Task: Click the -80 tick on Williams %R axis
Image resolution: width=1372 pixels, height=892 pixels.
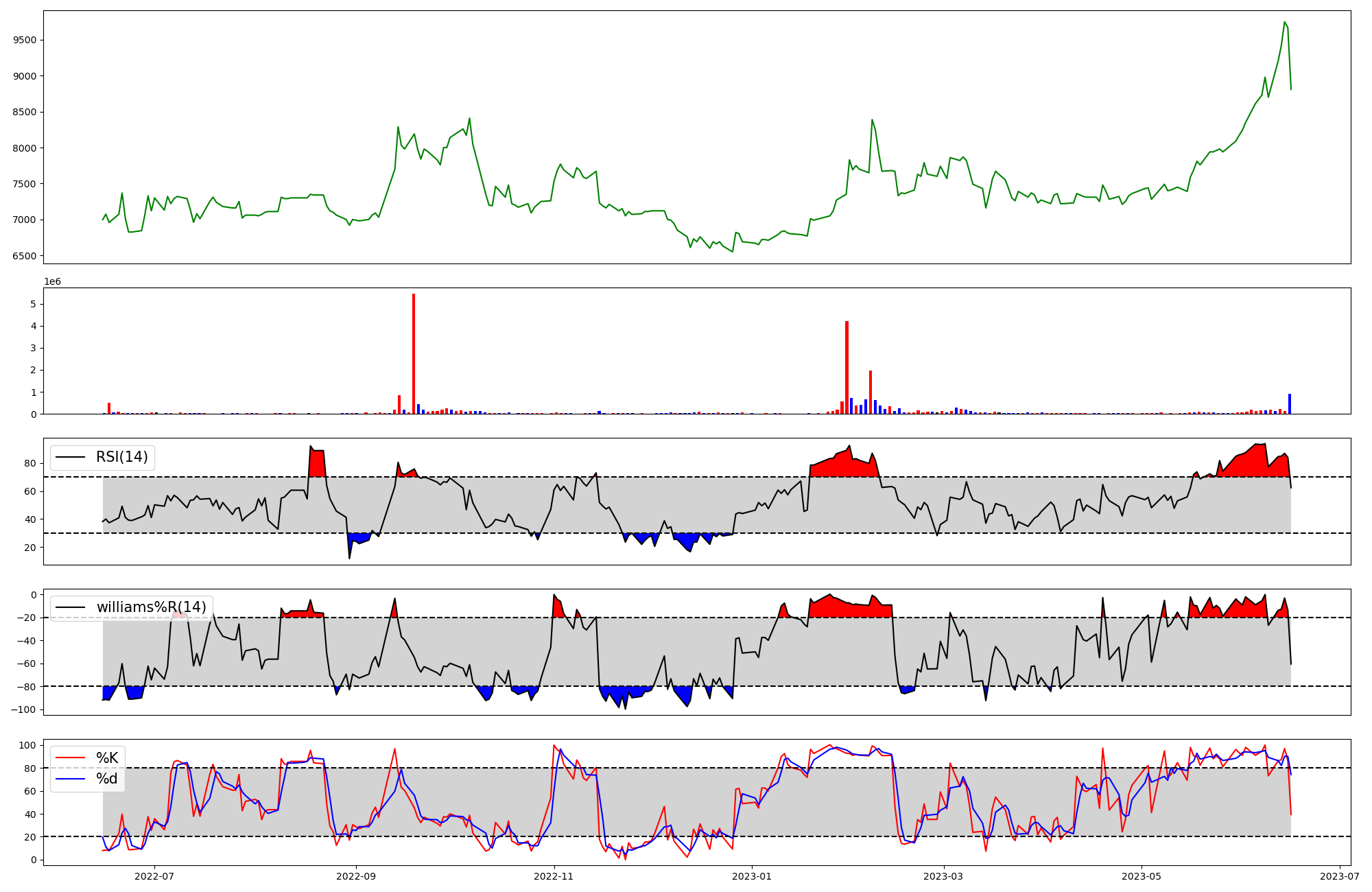Action: coord(27,686)
